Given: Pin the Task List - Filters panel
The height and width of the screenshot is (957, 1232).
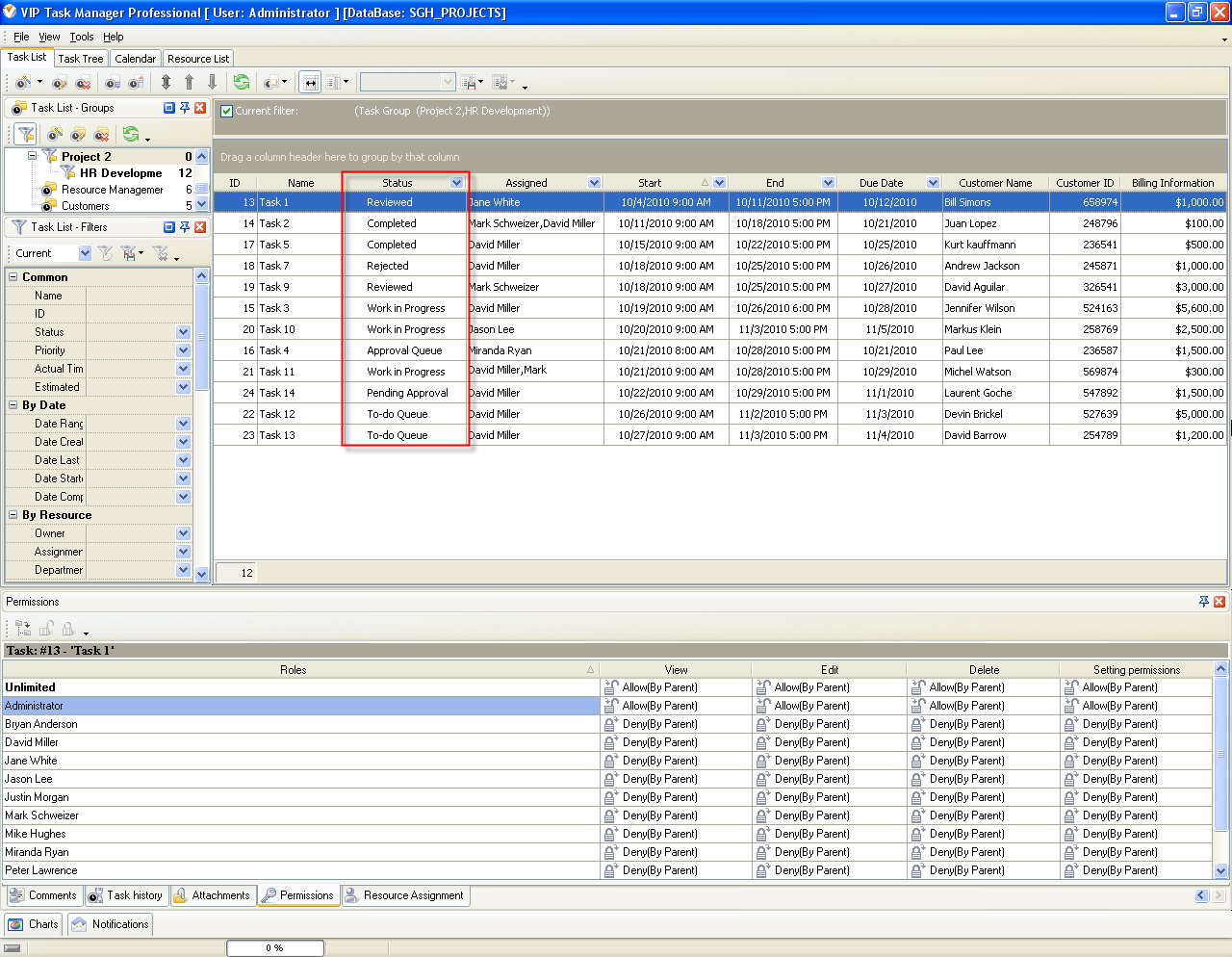Looking at the screenshot, I should [x=185, y=227].
